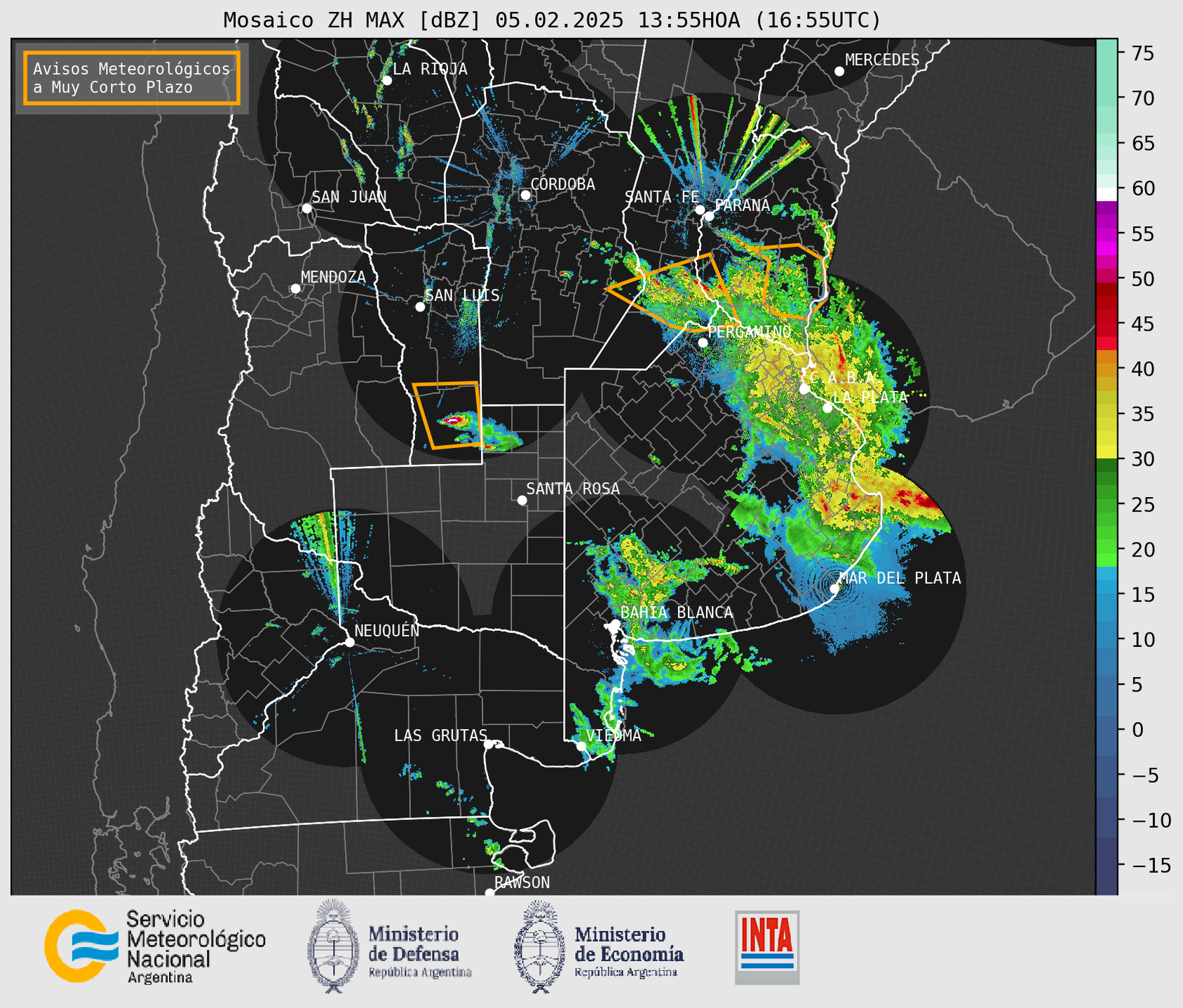The height and width of the screenshot is (1008, 1183).
Task: Click the Servicio Meteorológico Nacional logo
Action: 154,946
